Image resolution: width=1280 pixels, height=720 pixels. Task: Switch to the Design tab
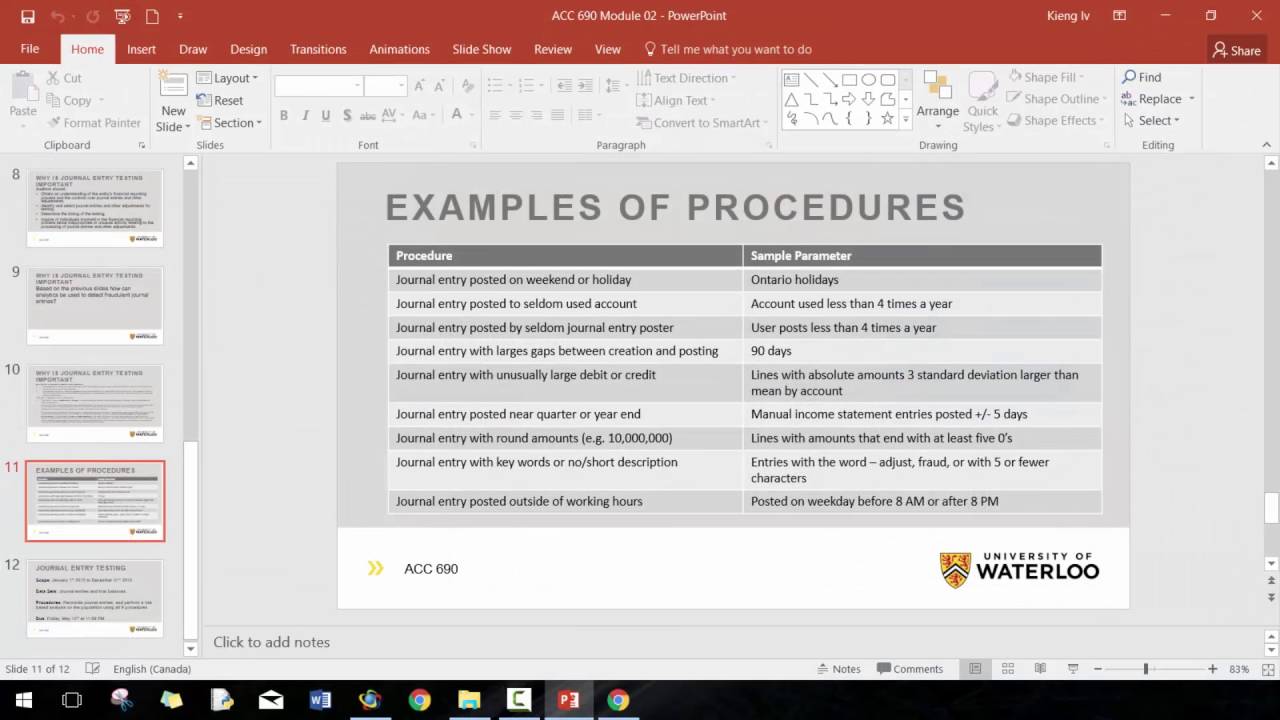[248, 49]
